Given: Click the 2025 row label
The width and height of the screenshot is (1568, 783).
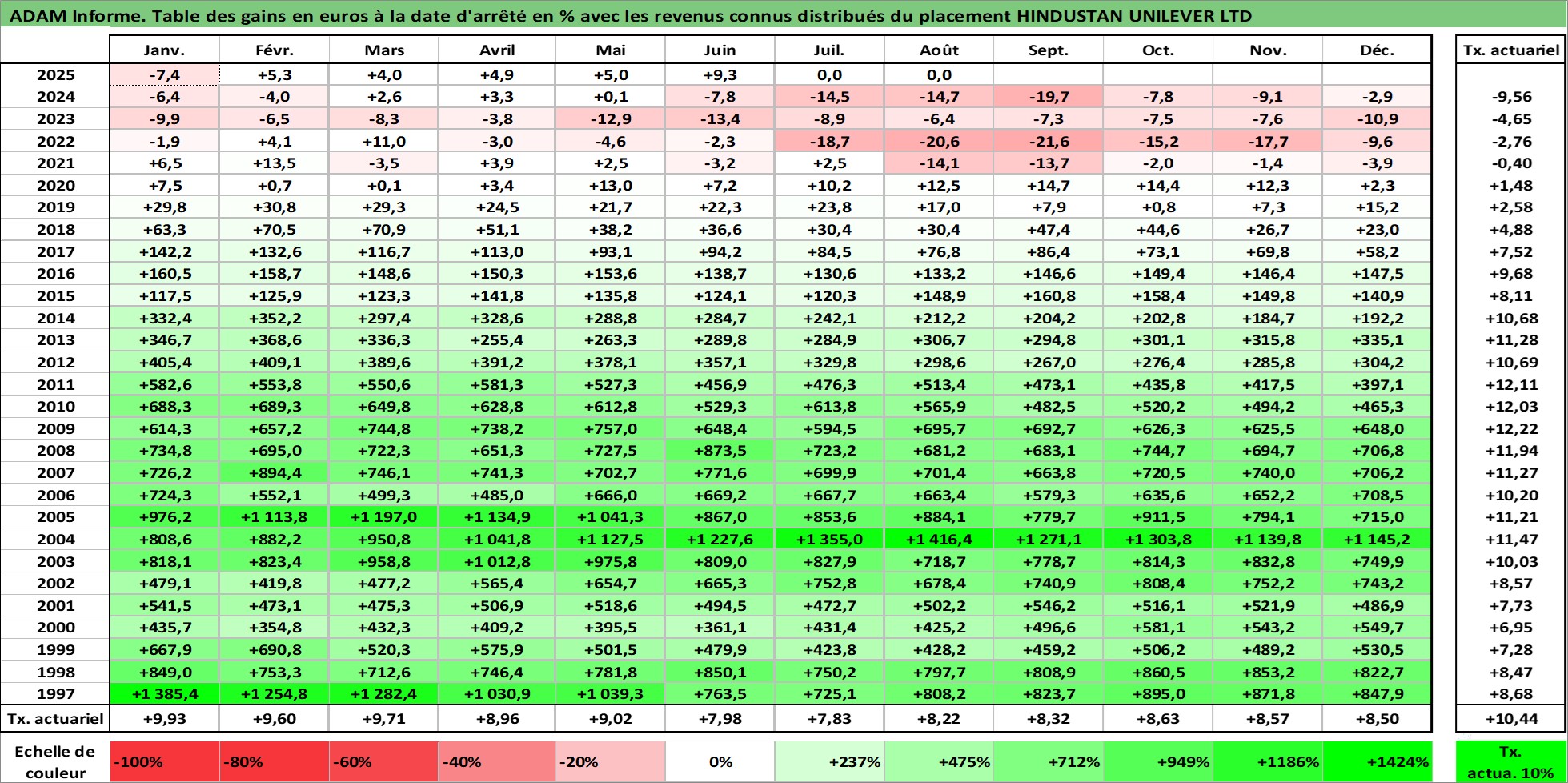Looking at the screenshot, I should click(55, 75).
